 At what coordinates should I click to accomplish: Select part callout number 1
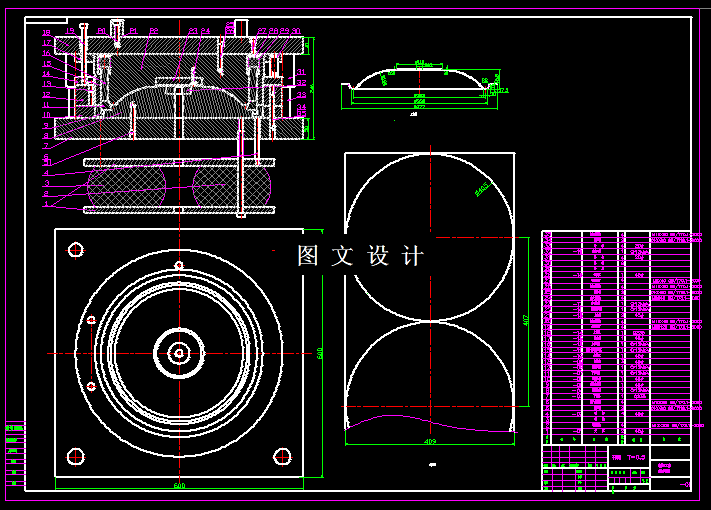click(x=46, y=204)
